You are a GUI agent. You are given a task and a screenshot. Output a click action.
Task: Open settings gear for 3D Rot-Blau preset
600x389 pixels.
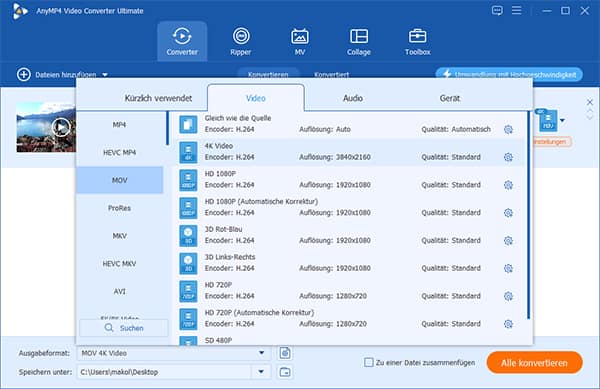pos(508,241)
